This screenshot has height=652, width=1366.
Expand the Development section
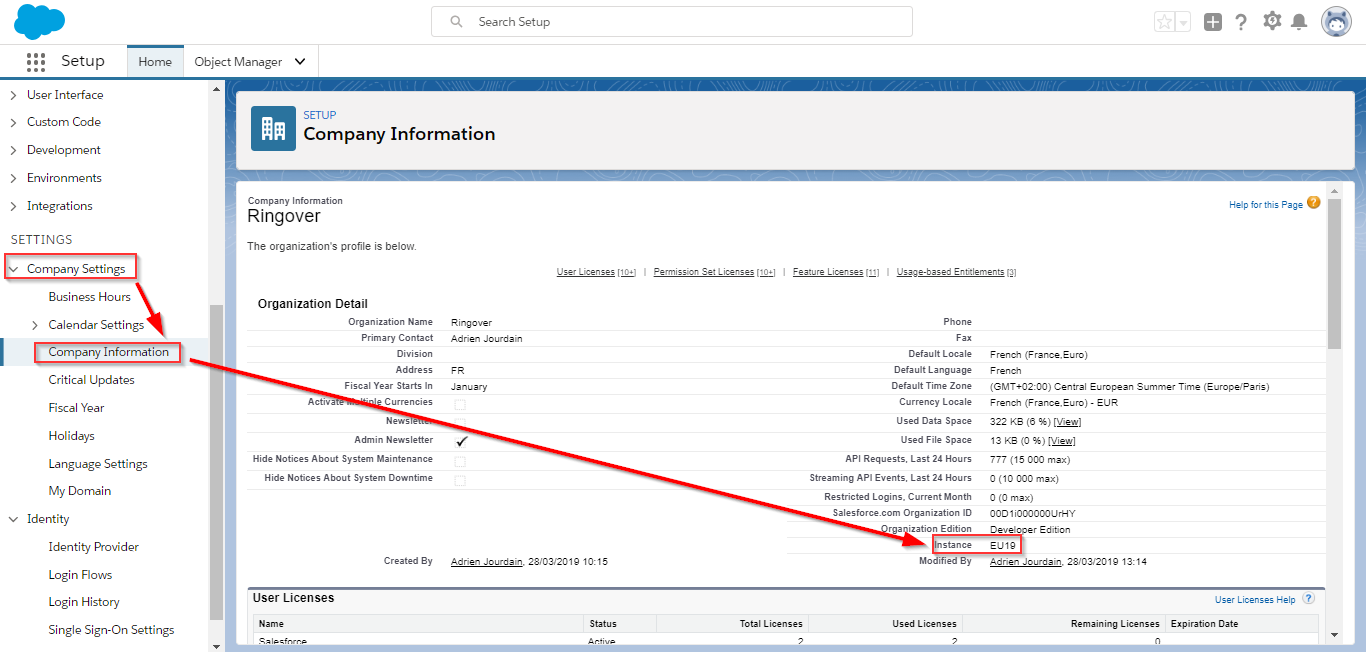click(13, 150)
